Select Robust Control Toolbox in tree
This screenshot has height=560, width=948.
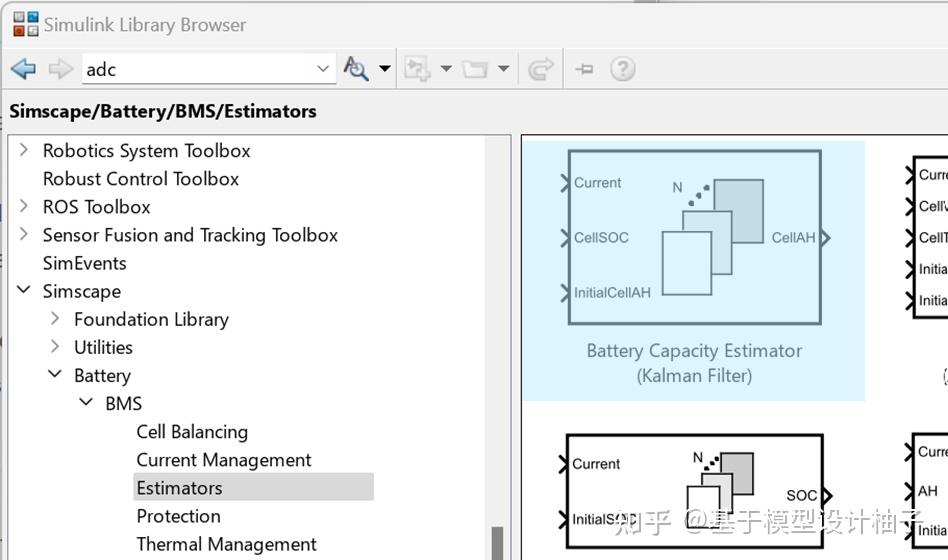[141, 179]
